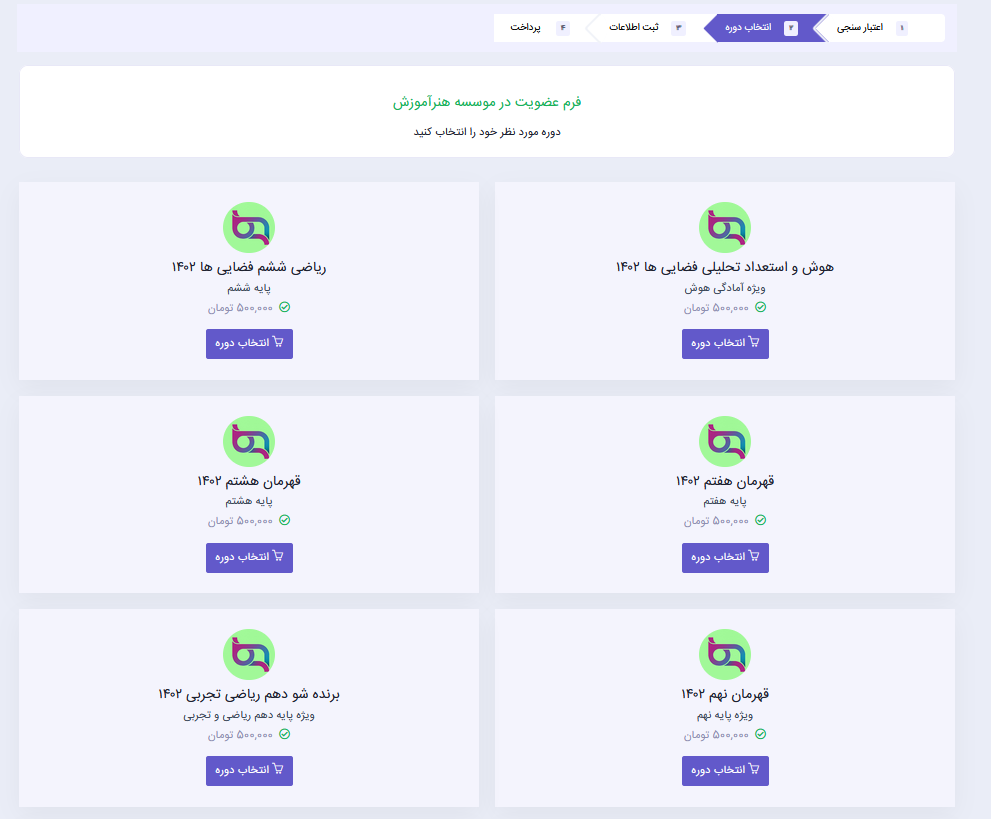Click green check icon beside قهرمان نهم price

pyautogui.click(x=760, y=734)
